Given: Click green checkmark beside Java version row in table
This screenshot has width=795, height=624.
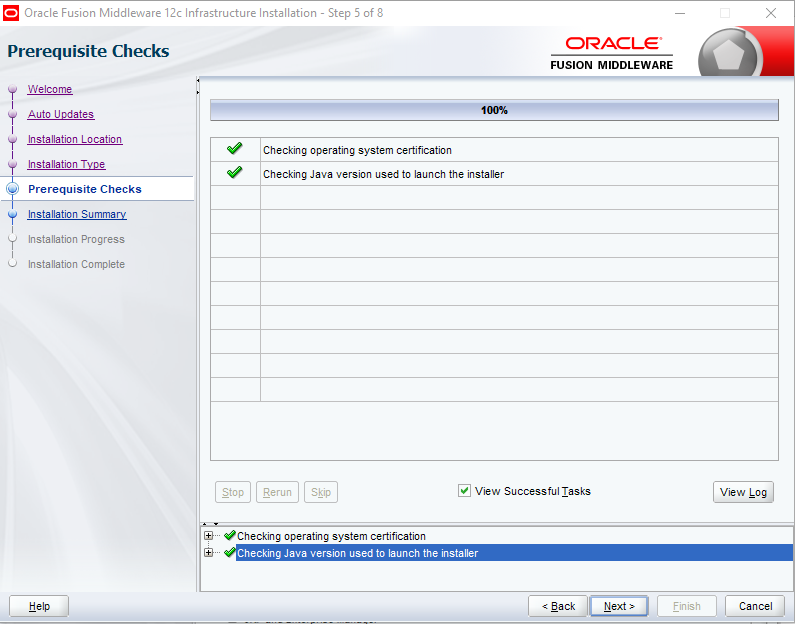Looking at the screenshot, I should [234, 172].
